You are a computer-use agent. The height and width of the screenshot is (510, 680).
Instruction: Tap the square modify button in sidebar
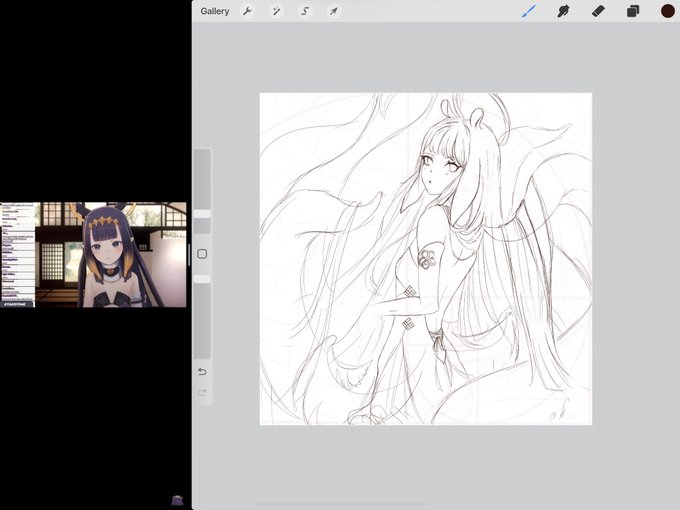(202, 254)
